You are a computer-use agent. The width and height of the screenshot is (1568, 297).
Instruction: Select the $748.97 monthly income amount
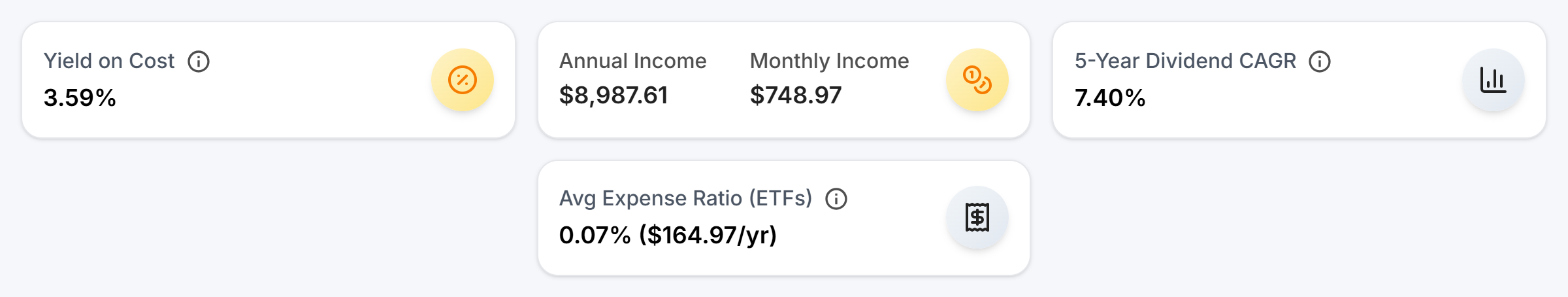pyautogui.click(x=796, y=96)
